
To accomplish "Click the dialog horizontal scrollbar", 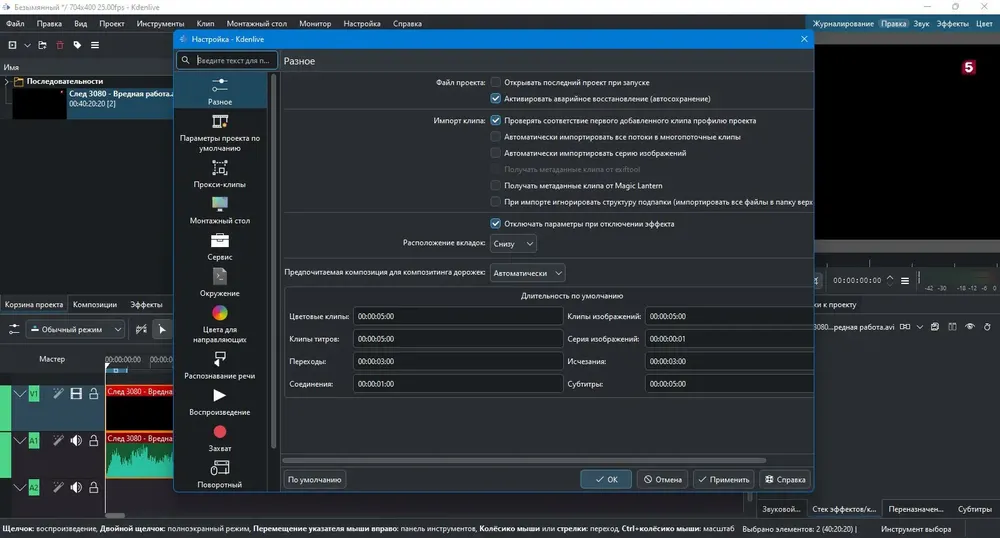I will click(524, 460).
